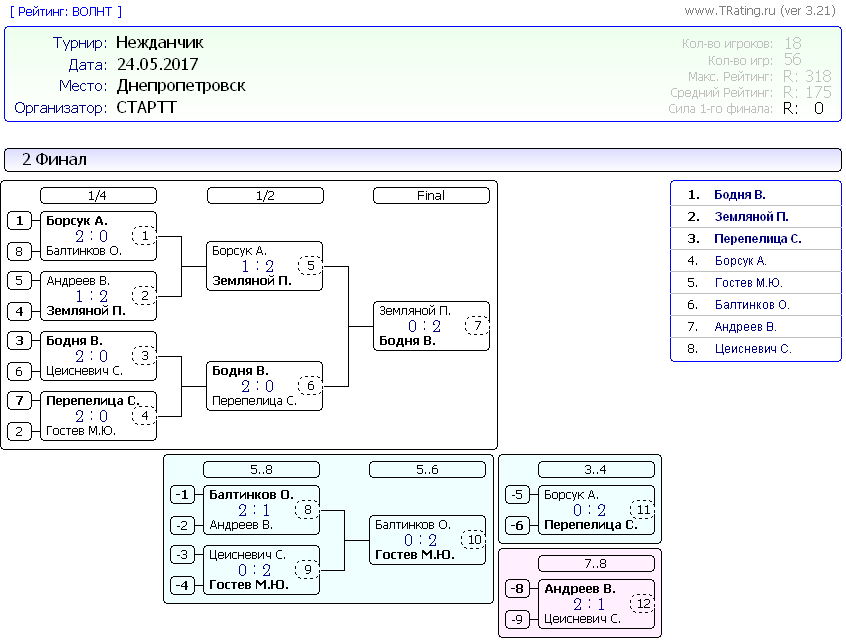846x642 pixels.
Task: Select the 1/4 round header
Action: coord(98,196)
